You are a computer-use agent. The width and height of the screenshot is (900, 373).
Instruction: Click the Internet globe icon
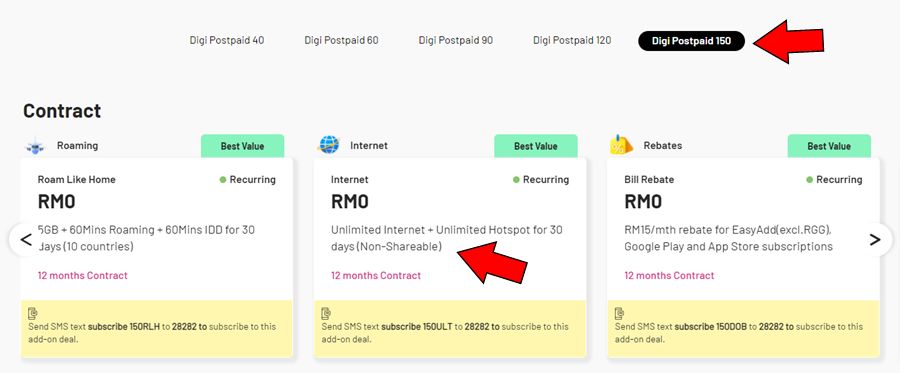(328, 145)
